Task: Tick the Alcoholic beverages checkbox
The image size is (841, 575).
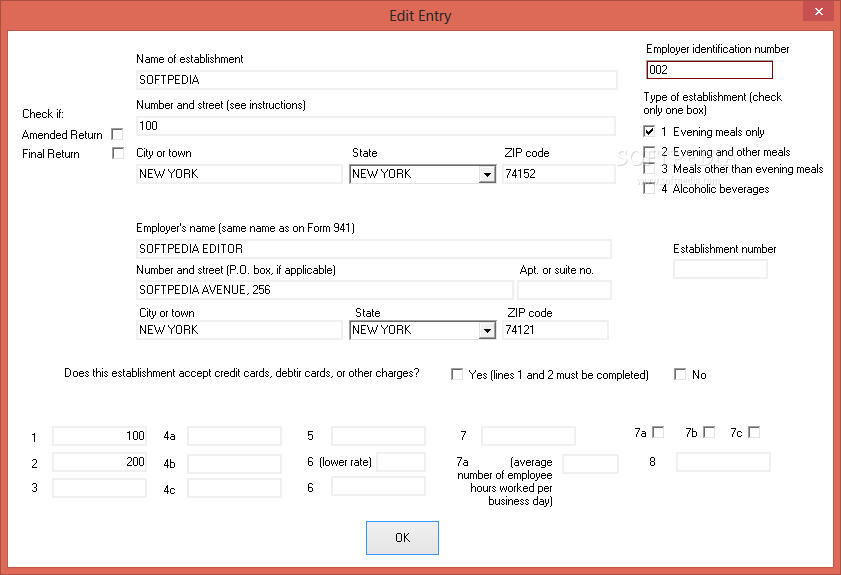Action: click(x=649, y=189)
